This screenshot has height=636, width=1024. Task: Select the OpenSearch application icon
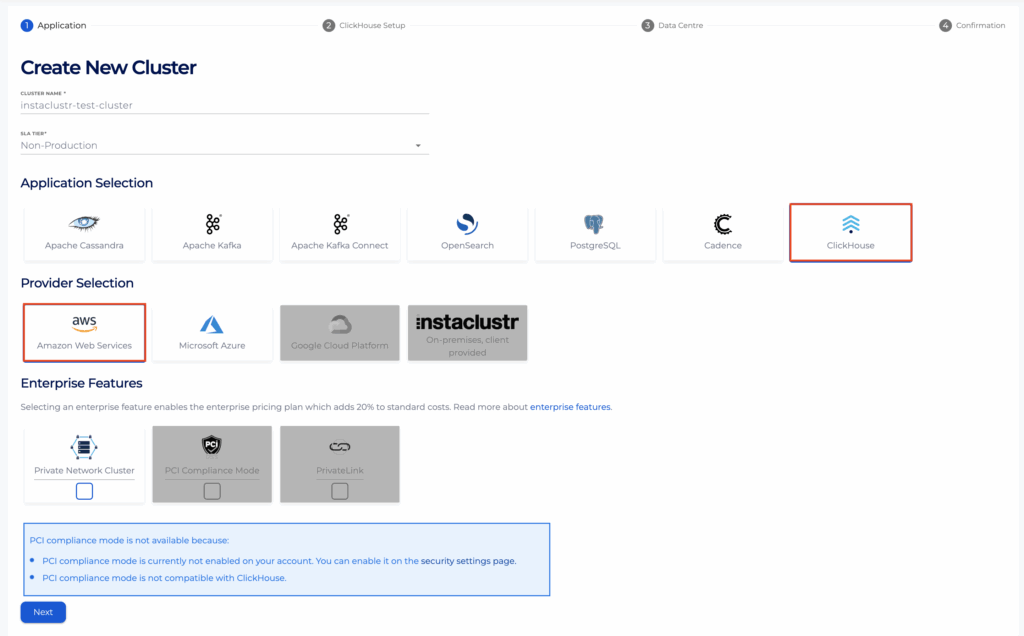467,224
